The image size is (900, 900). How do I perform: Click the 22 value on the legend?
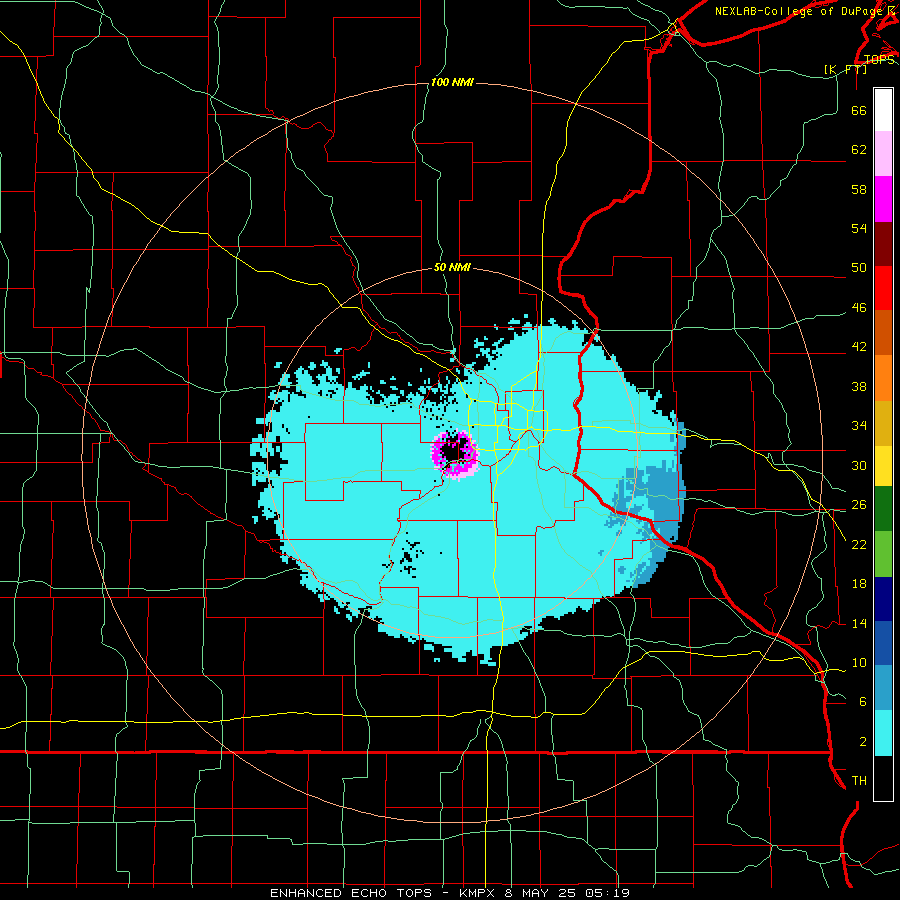pyautogui.click(x=859, y=545)
